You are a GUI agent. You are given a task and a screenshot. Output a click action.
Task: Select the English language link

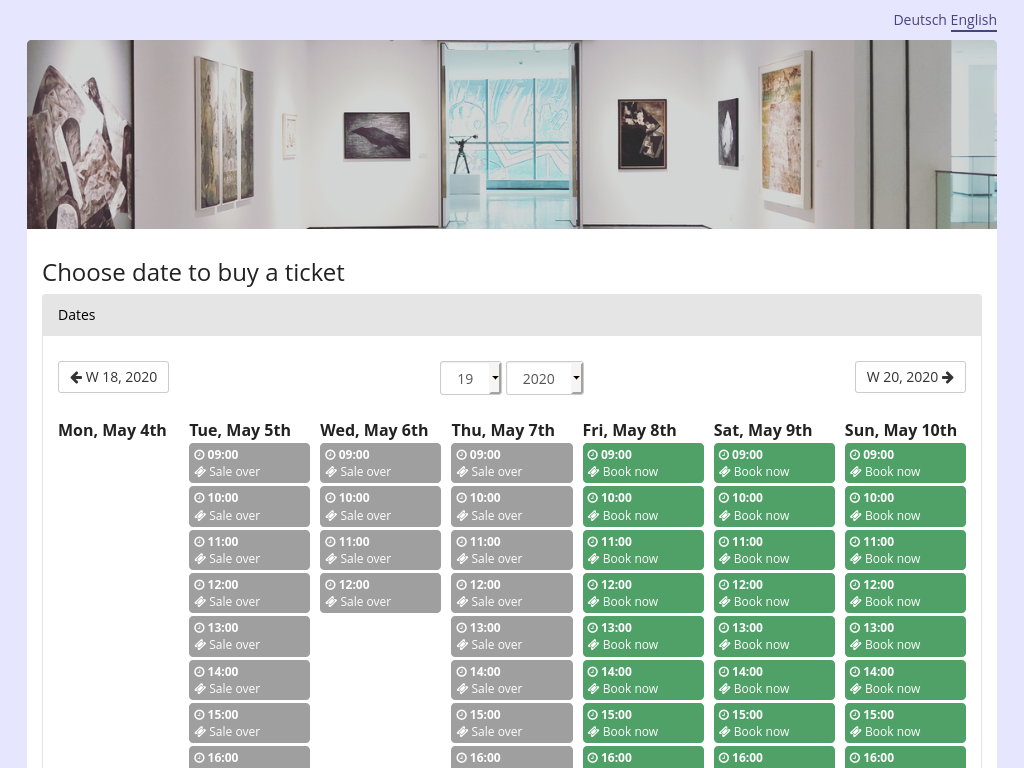click(x=973, y=20)
